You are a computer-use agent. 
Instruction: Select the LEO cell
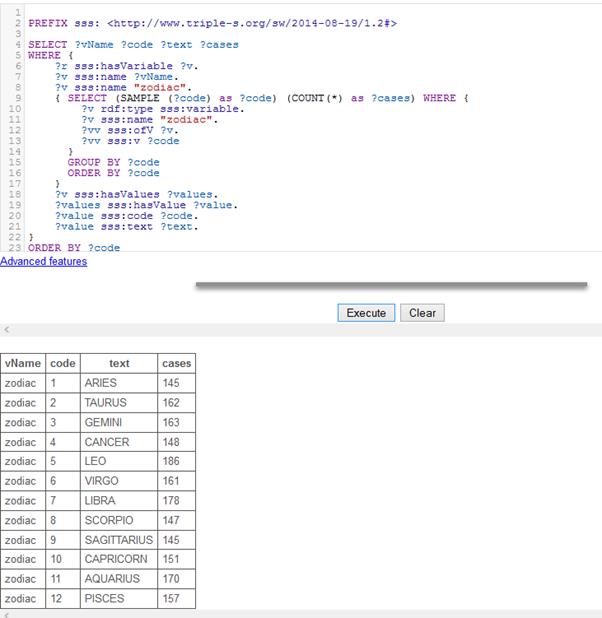[x=119, y=461]
